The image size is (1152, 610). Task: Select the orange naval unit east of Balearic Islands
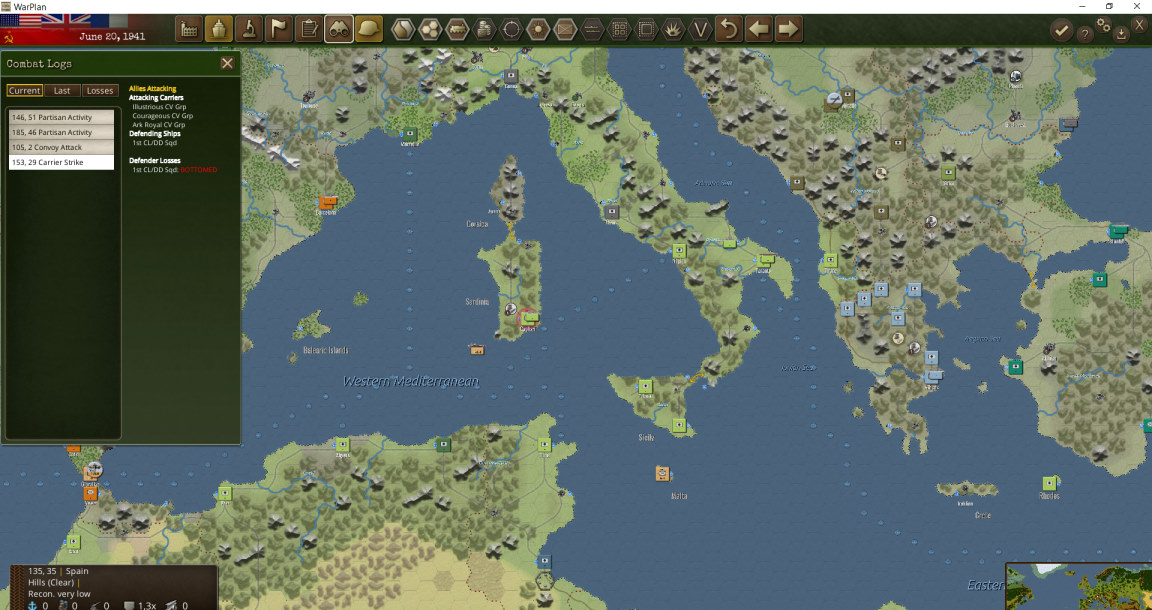pos(478,350)
